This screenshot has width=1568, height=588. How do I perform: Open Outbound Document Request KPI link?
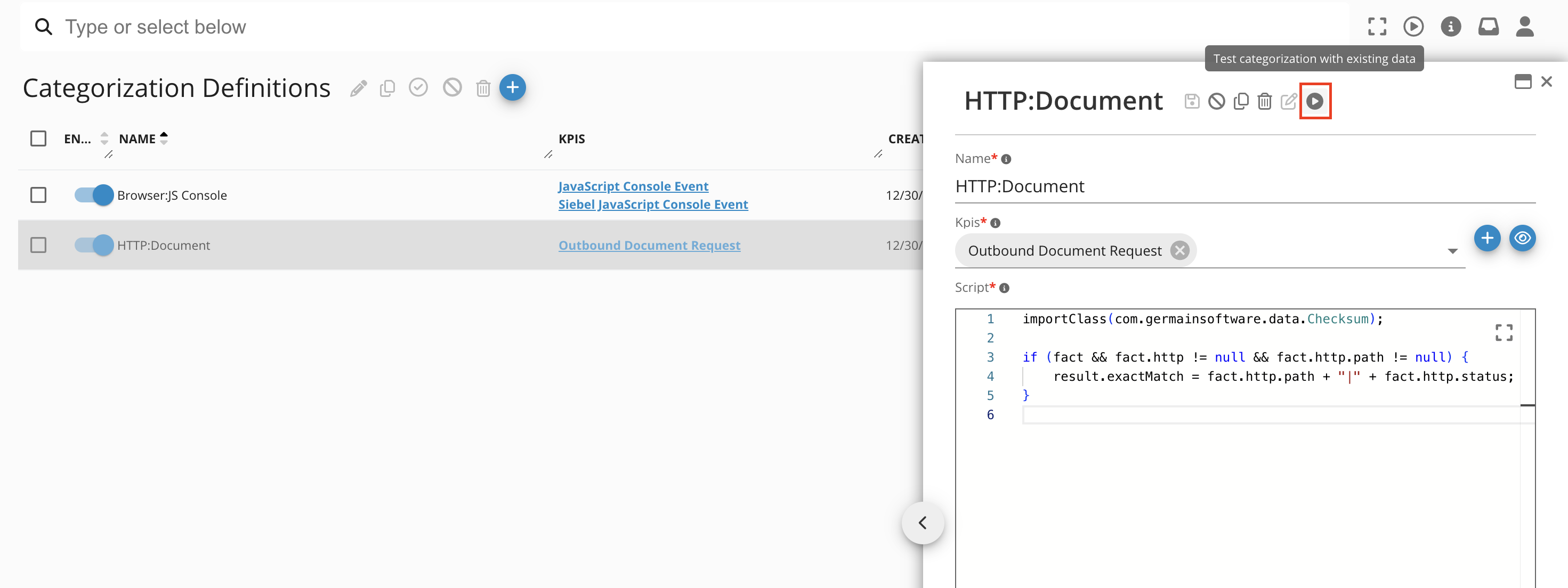pyautogui.click(x=649, y=245)
